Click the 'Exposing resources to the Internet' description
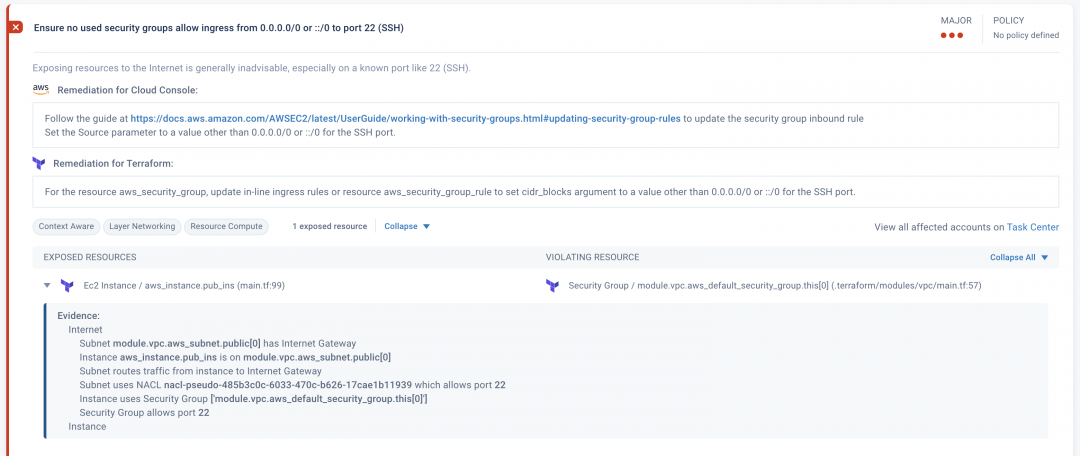1080x456 pixels. 251,68
